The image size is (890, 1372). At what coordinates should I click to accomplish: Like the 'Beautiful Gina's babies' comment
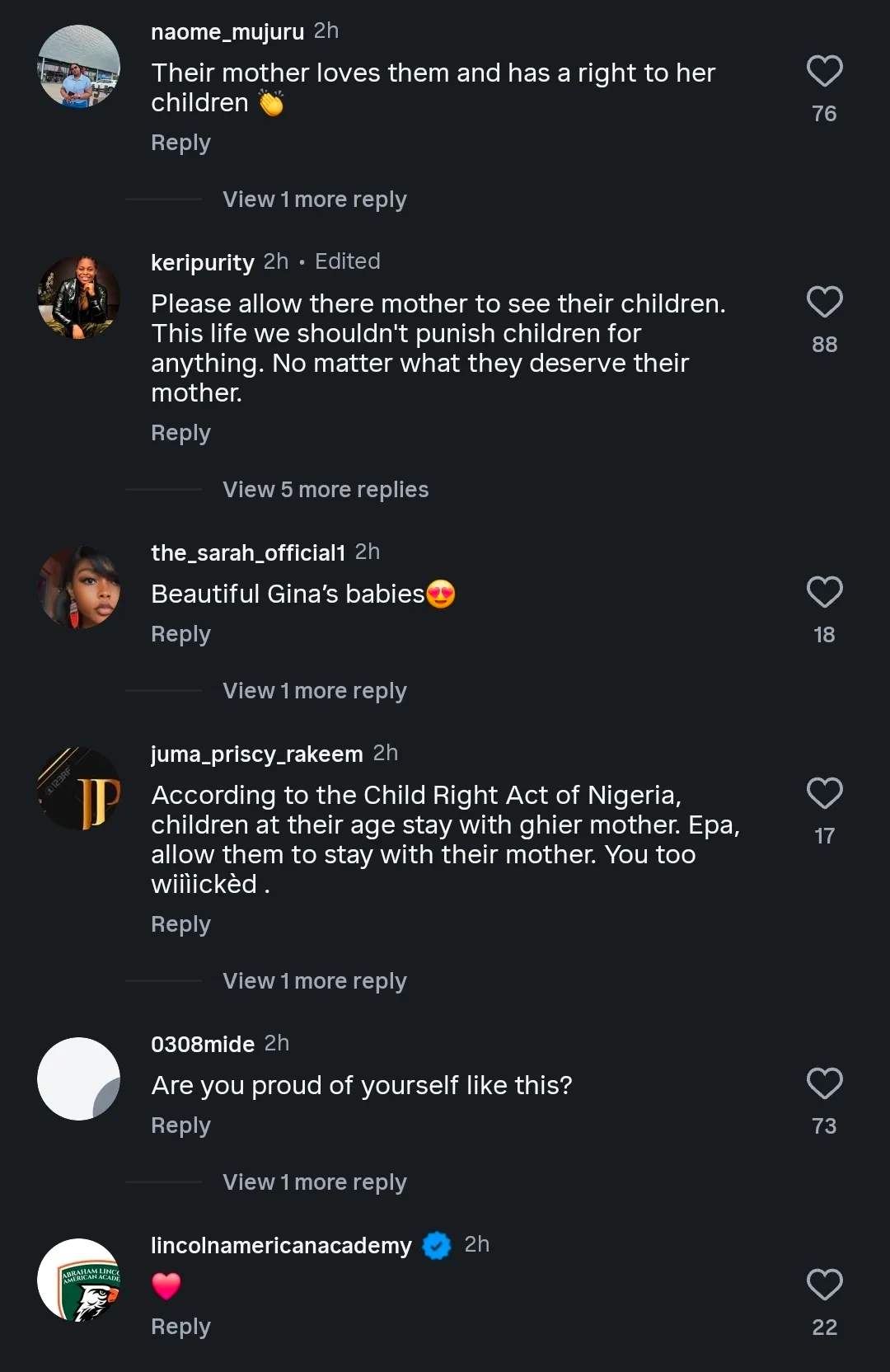click(824, 593)
